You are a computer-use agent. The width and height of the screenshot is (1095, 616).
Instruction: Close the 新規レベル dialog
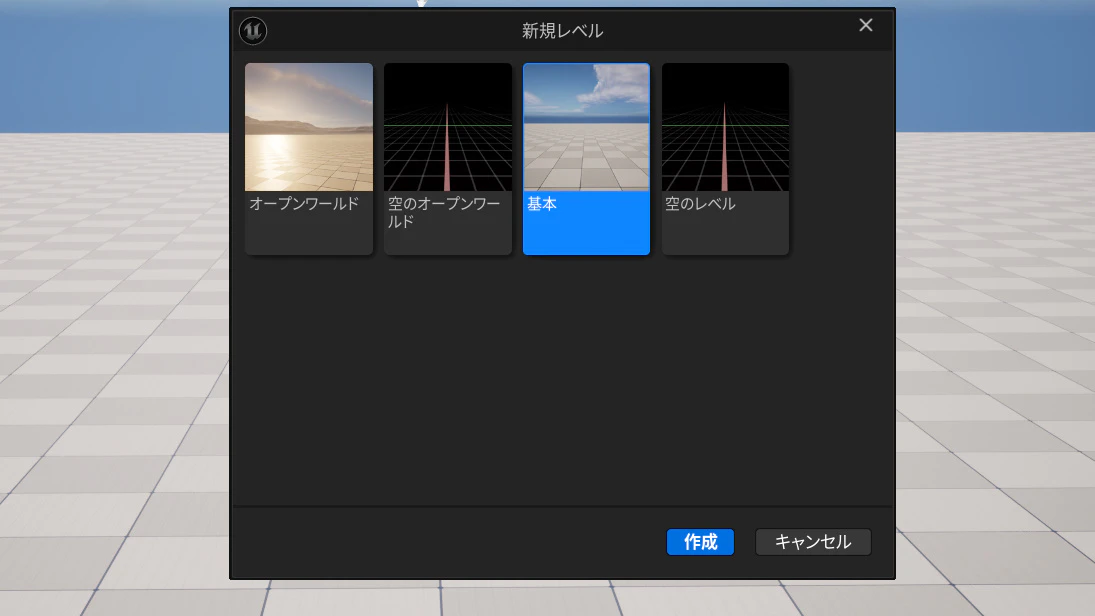866,25
